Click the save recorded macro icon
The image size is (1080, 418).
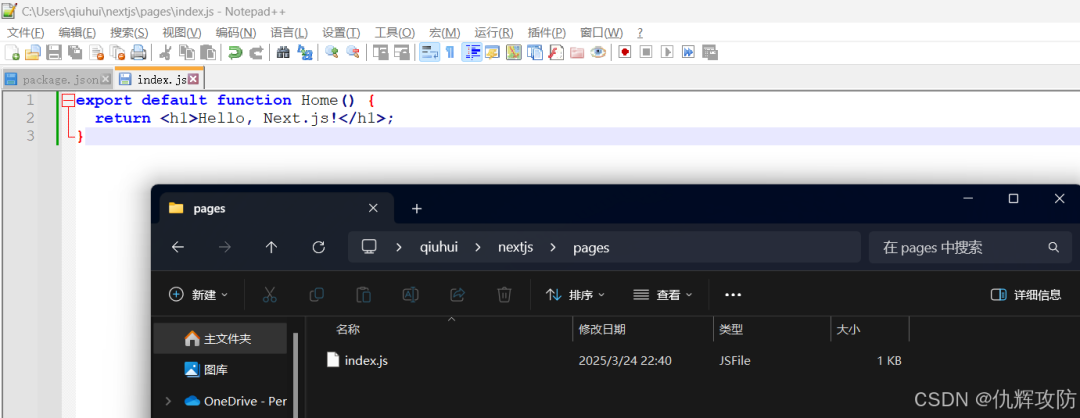point(709,52)
